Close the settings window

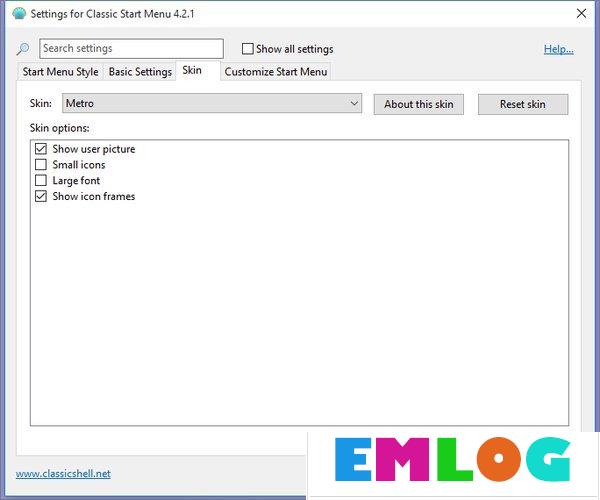click(x=581, y=14)
